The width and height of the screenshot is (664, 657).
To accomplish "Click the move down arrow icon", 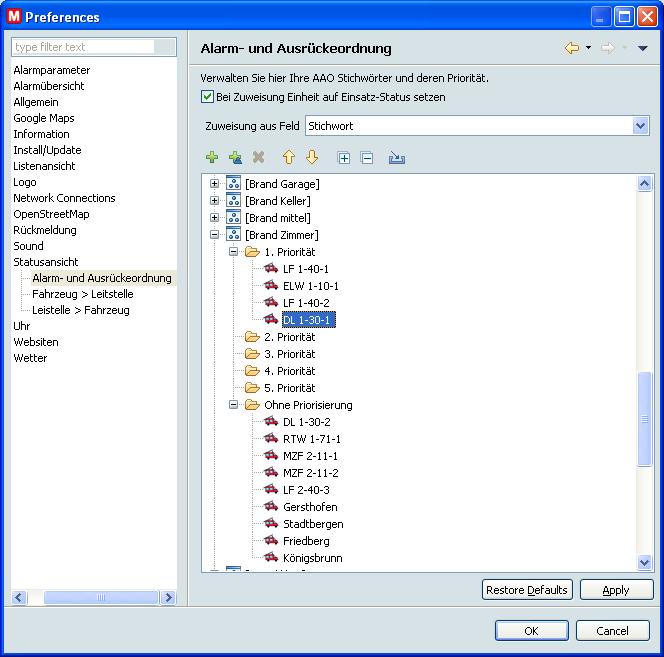I will click(311, 158).
